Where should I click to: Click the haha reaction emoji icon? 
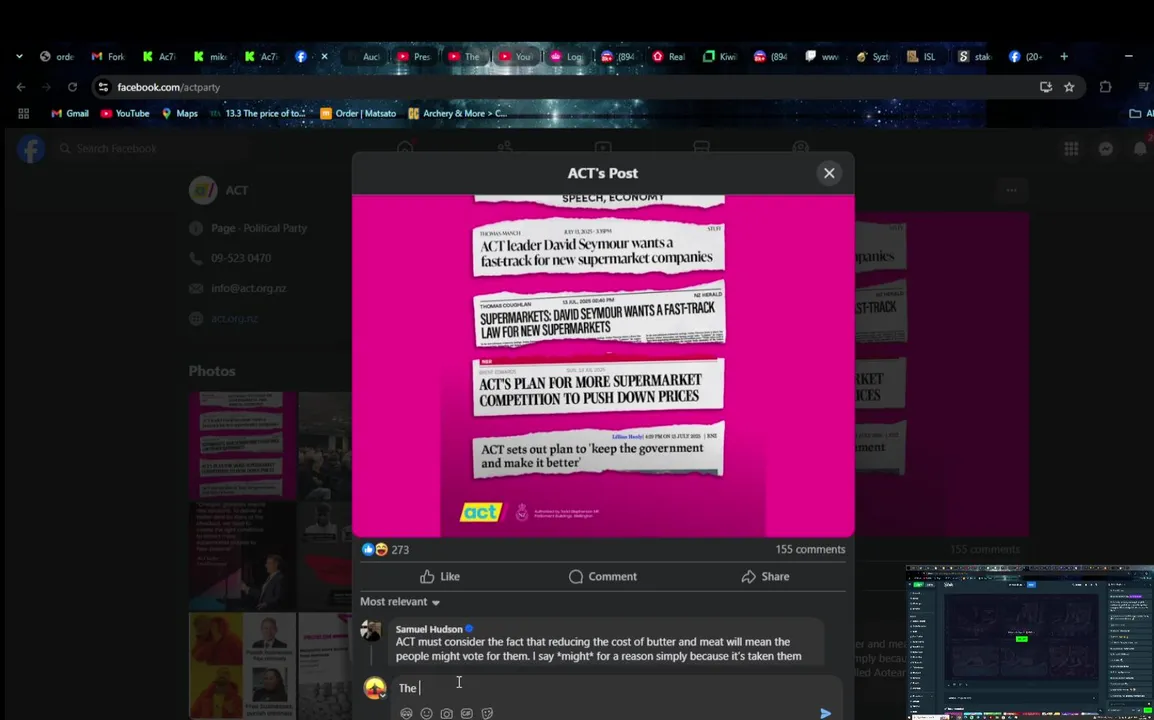click(381, 549)
